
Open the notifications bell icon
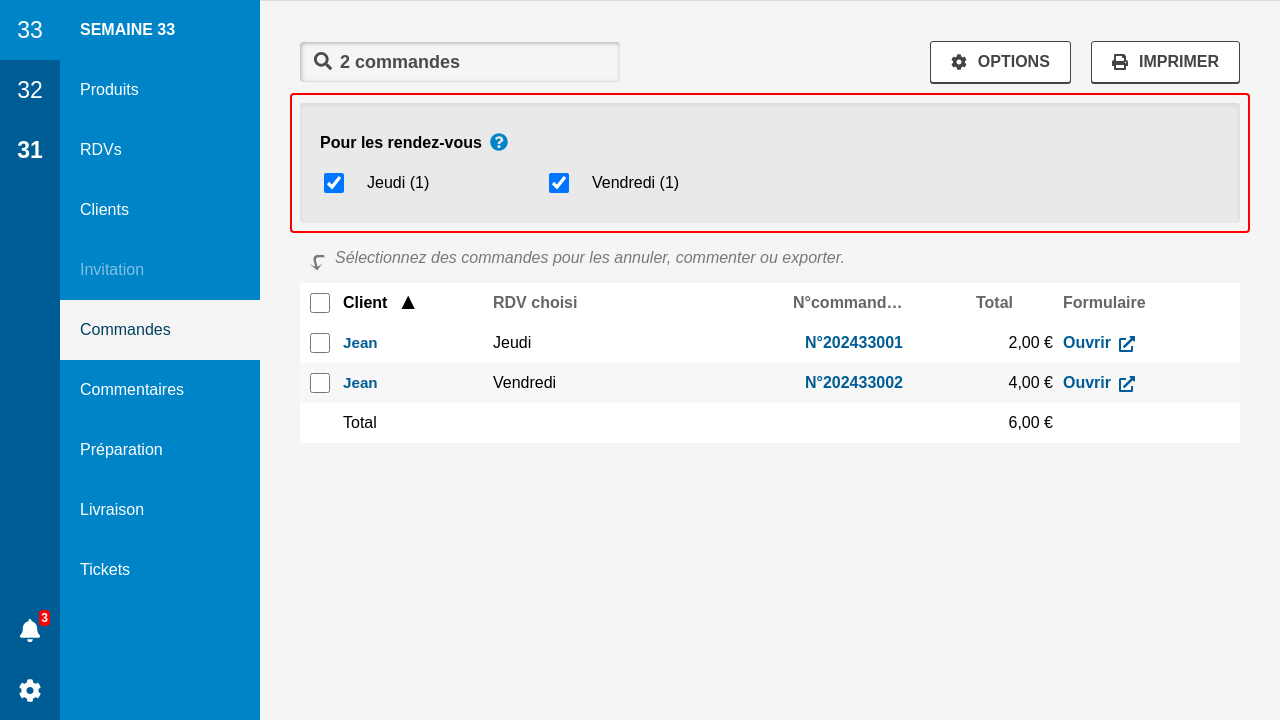pos(30,630)
